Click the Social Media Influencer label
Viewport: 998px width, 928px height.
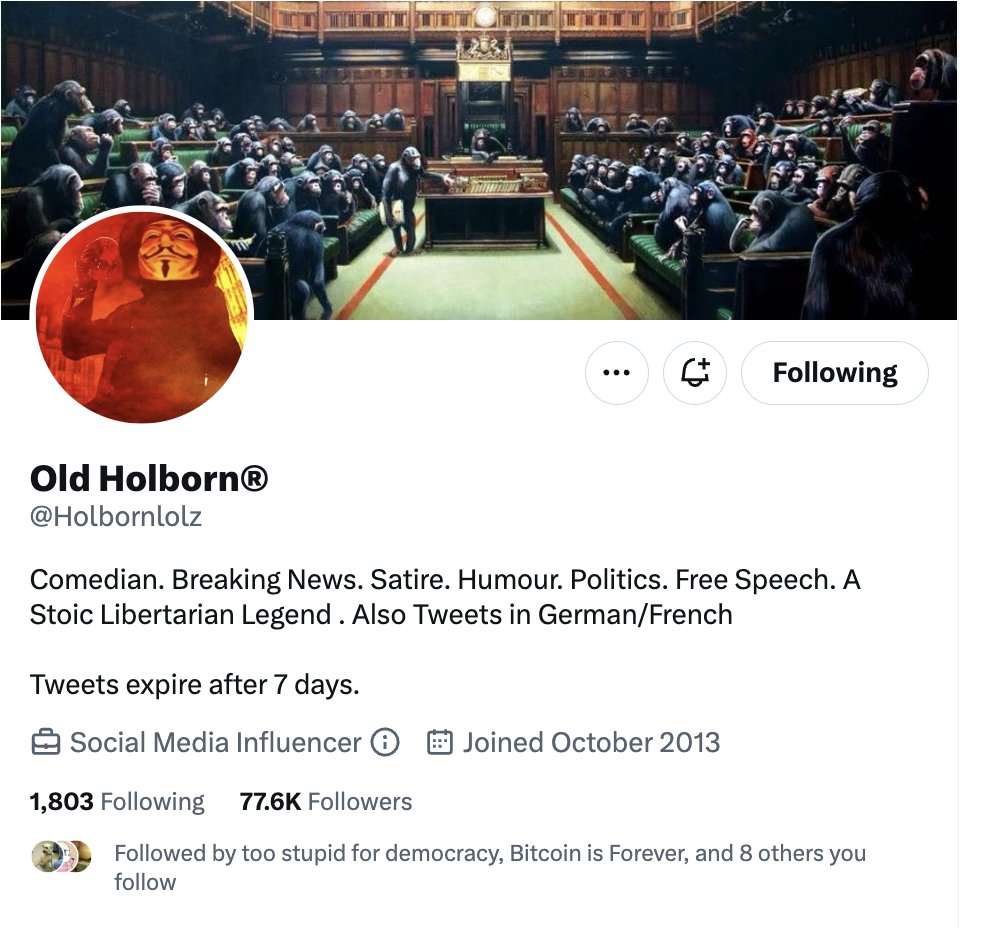pyautogui.click(x=215, y=743)
